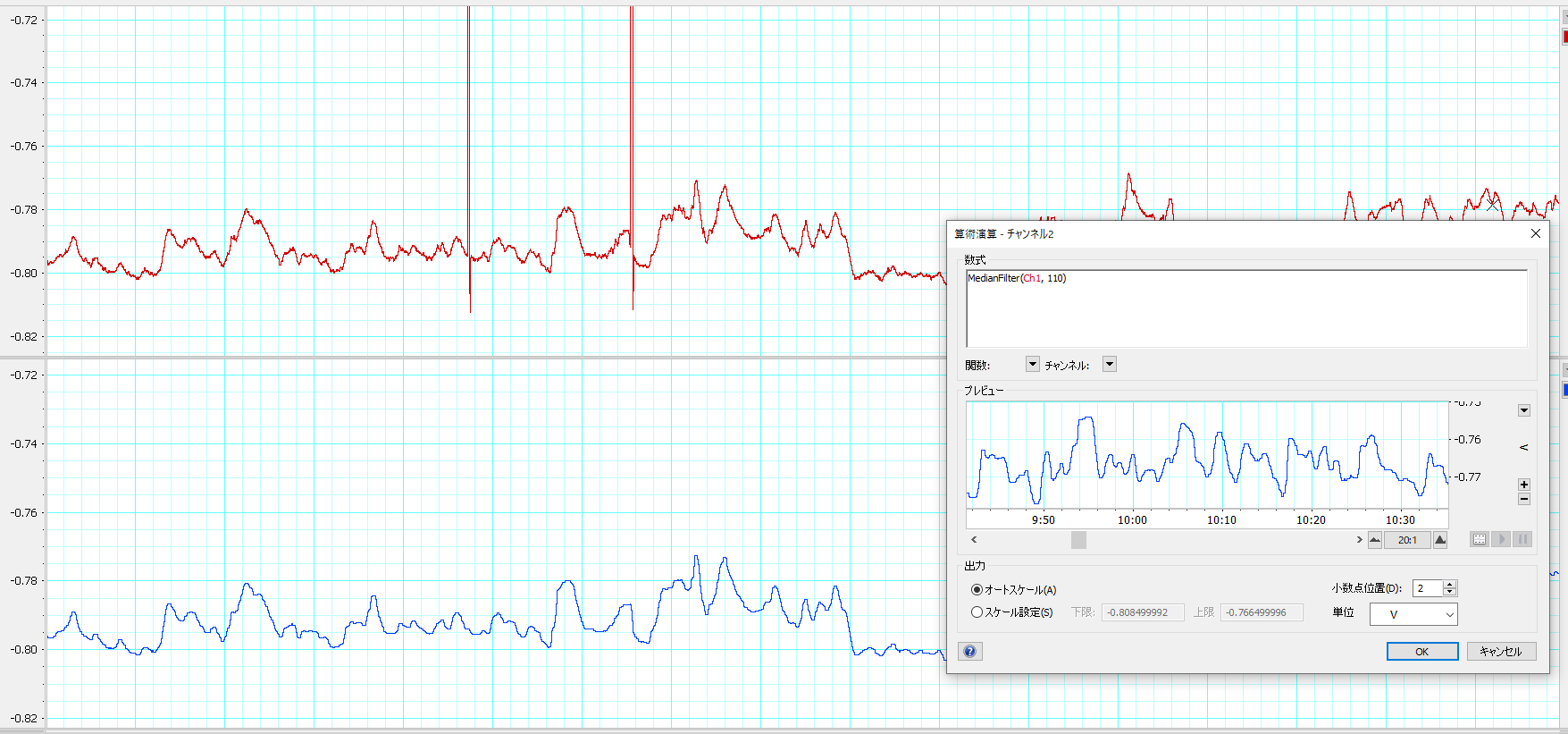Click the 小数点位置 decimal places field
This screenshot has width=1568, height=734.
click(1428, 588)
